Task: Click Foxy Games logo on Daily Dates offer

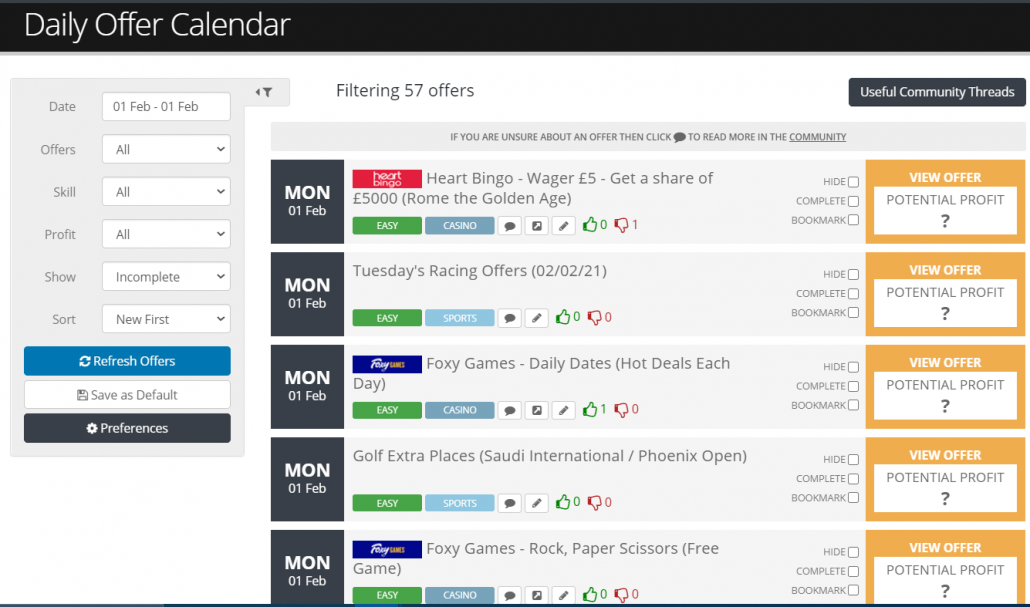Action: [387, 364]
